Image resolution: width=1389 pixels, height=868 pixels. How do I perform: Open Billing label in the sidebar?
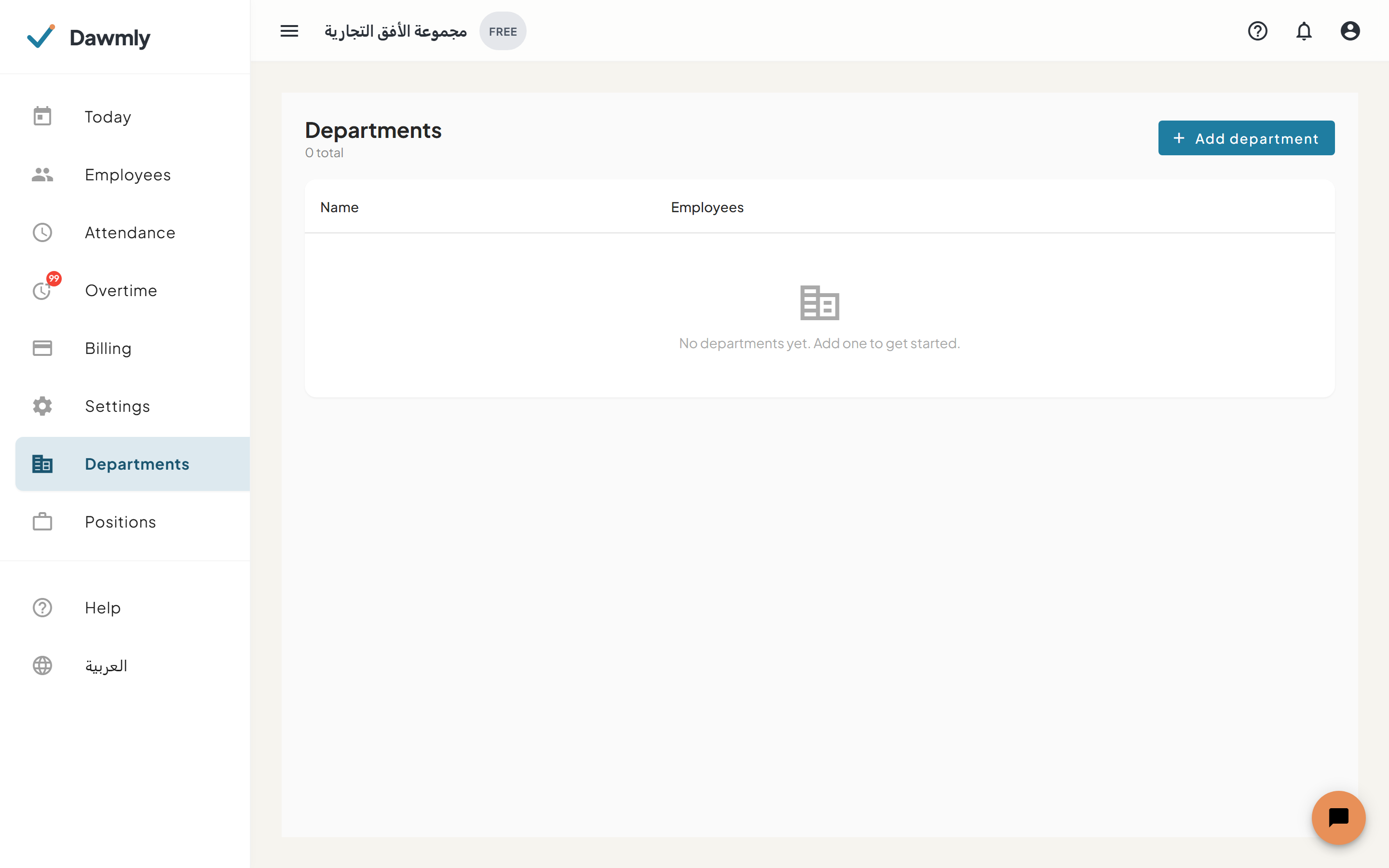[x=109, y=349]
